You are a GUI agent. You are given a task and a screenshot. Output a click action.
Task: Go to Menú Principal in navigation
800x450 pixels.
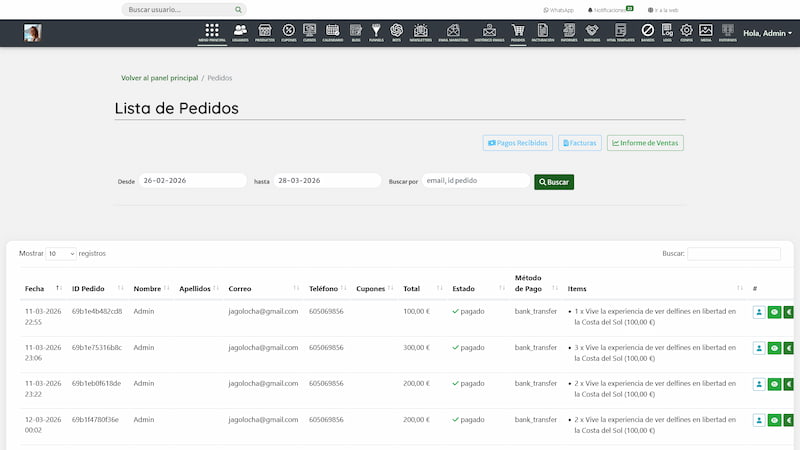tap(212, 32)
